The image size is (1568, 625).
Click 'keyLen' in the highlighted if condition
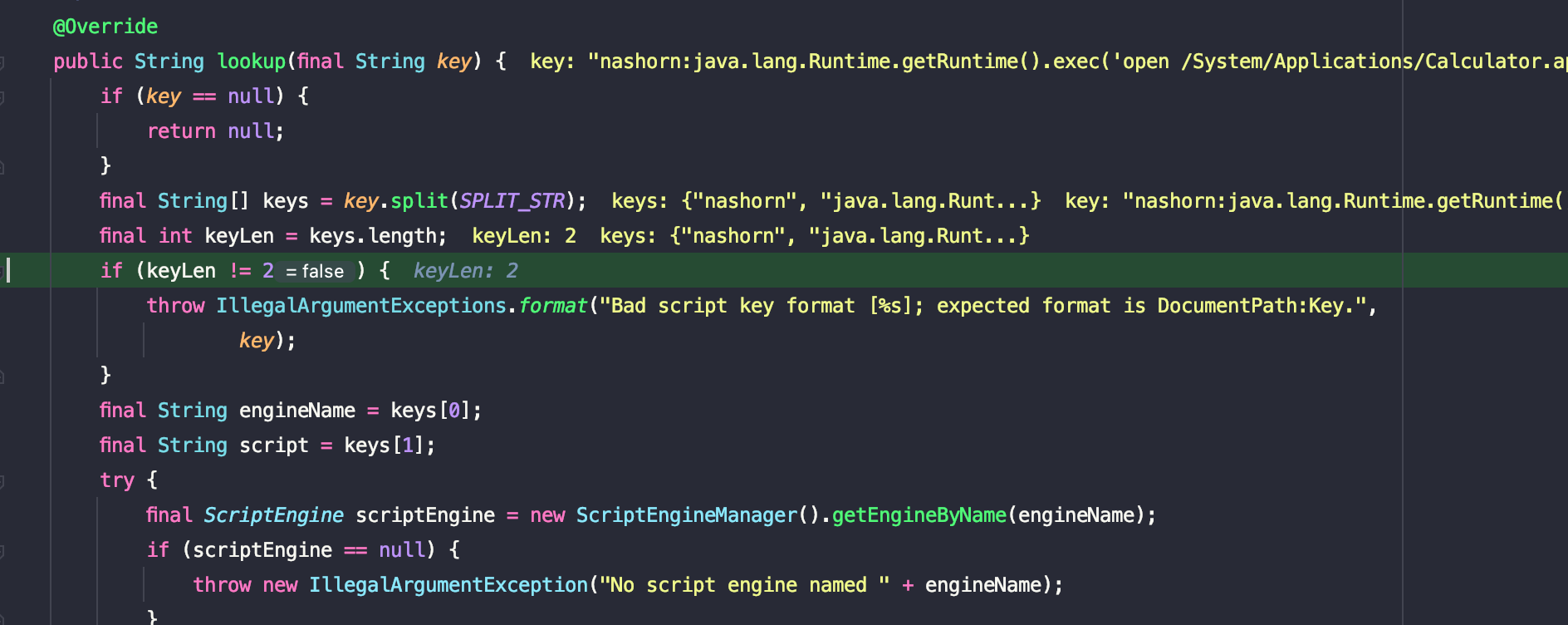point(181,271)
